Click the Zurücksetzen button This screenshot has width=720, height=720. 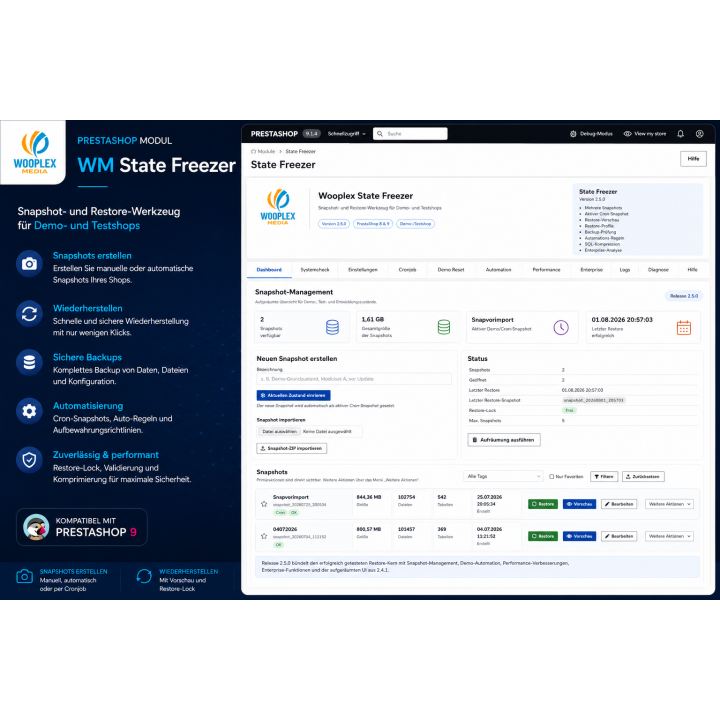pyautogui.click(x=643, y=477)
